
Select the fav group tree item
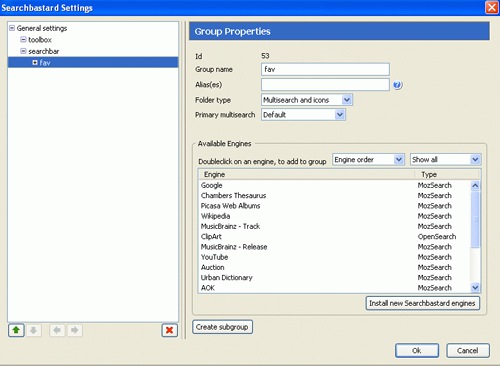point(93,62)
